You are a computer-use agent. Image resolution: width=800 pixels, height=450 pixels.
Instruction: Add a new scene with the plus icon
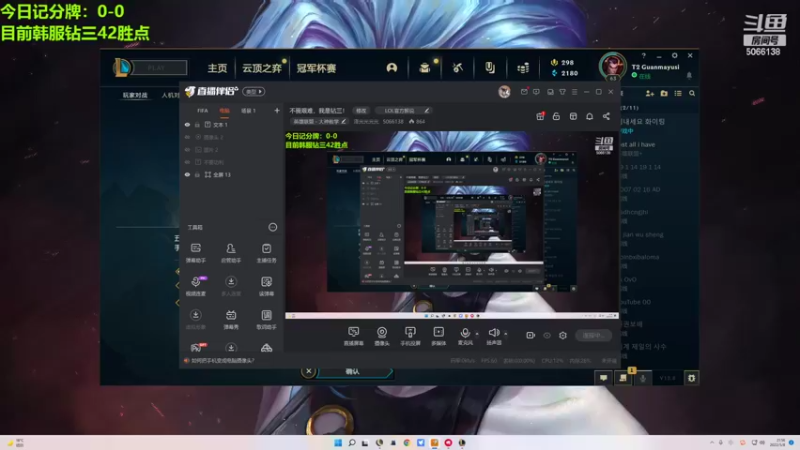(277, 110)
